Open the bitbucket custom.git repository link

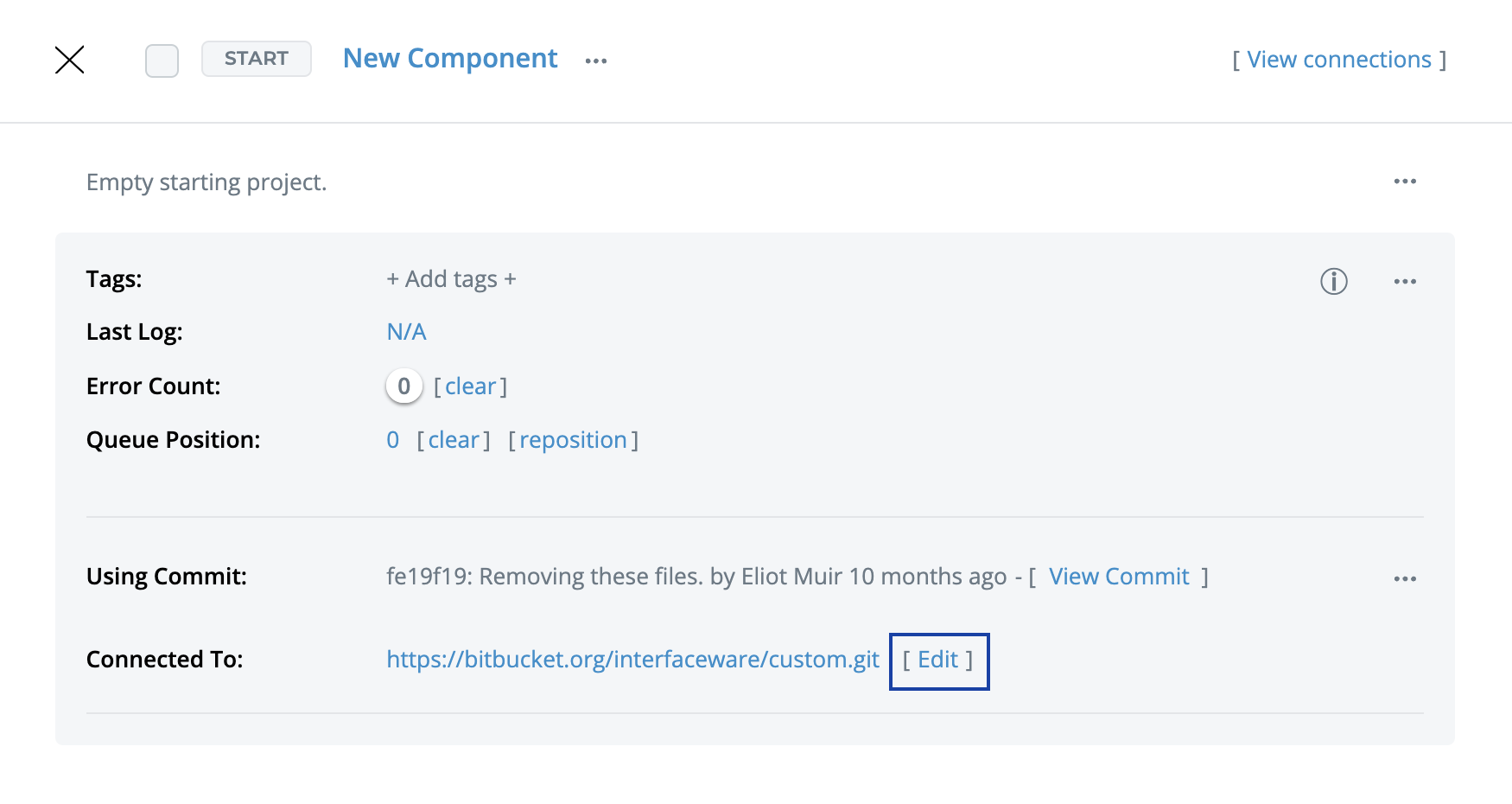[x=632, y=659]
